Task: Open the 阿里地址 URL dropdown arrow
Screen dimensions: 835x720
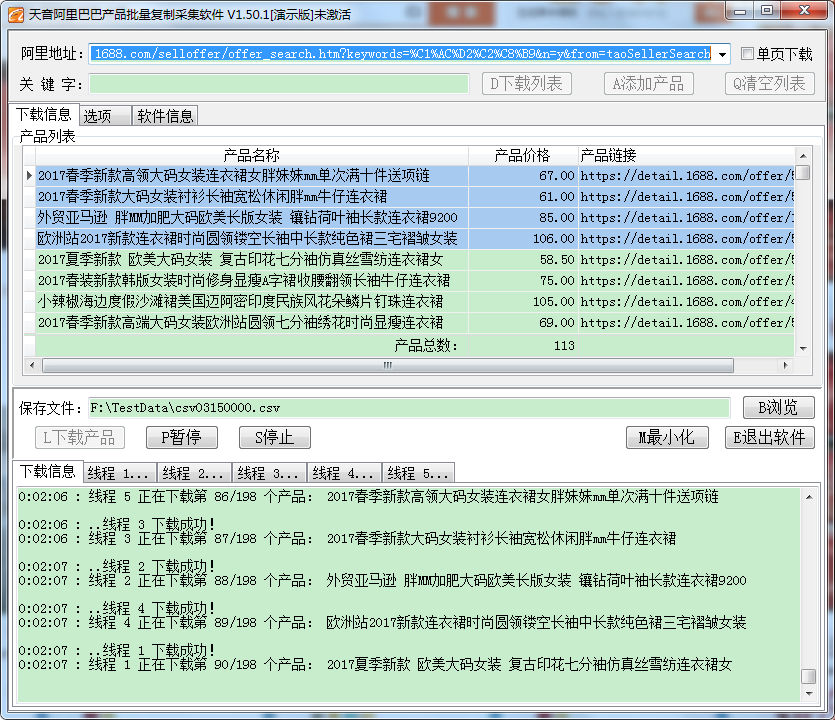Action: pyautogui.click(x=723, y=54)
